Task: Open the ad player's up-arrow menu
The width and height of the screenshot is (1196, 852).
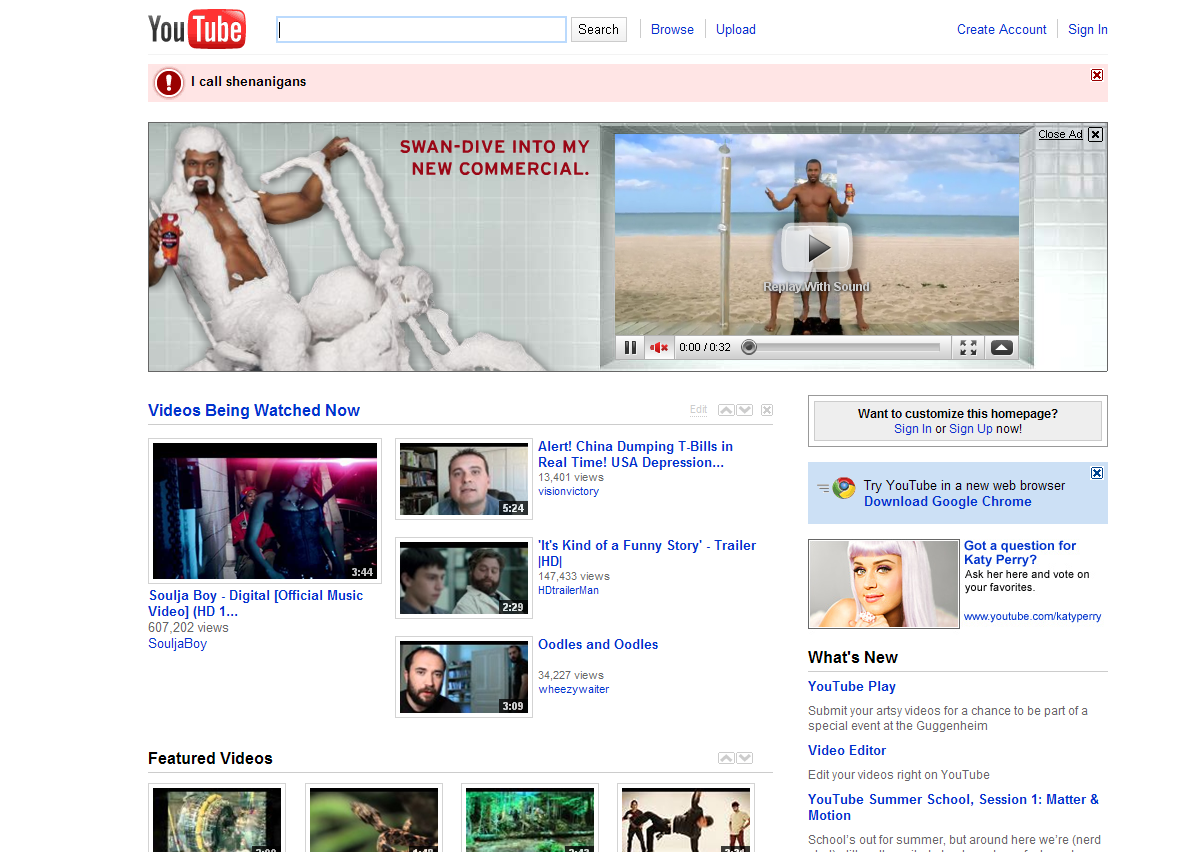Action: coord(1001,348)
